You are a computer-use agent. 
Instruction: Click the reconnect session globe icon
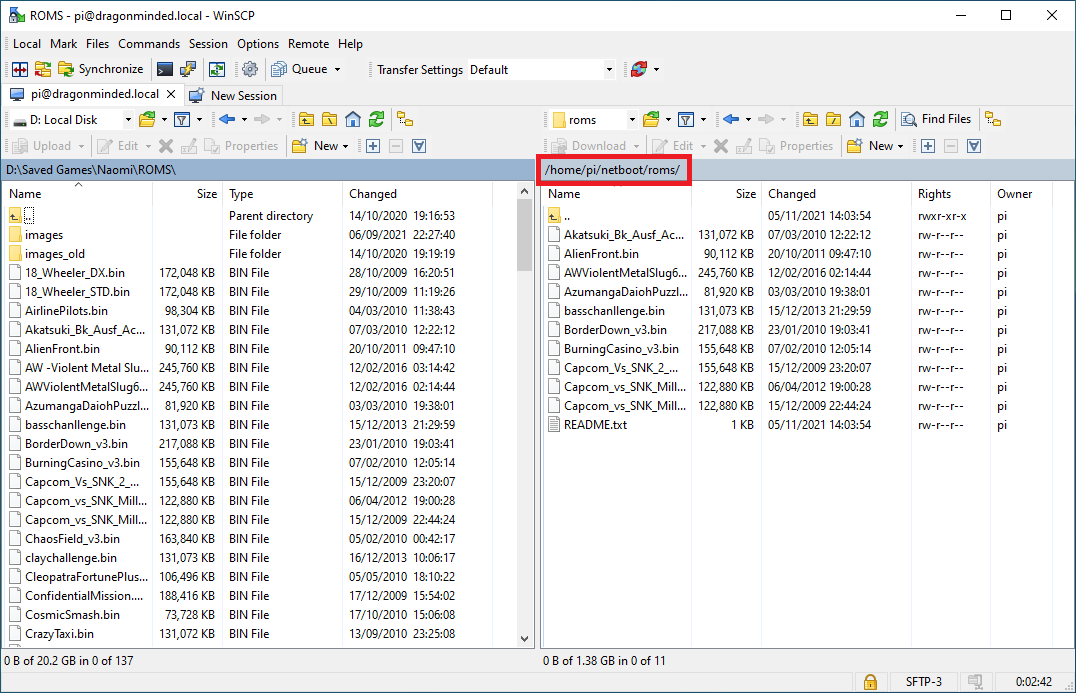pos(639,69)
